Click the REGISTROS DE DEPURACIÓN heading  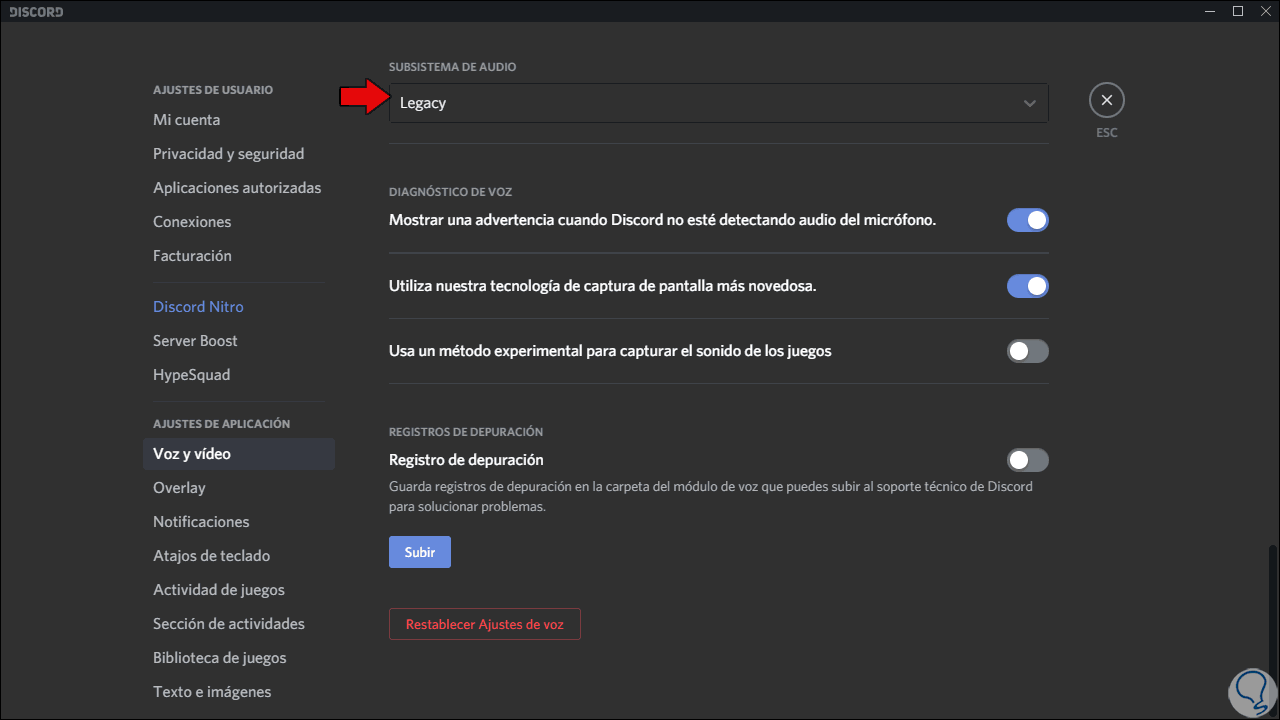(466, 432)
